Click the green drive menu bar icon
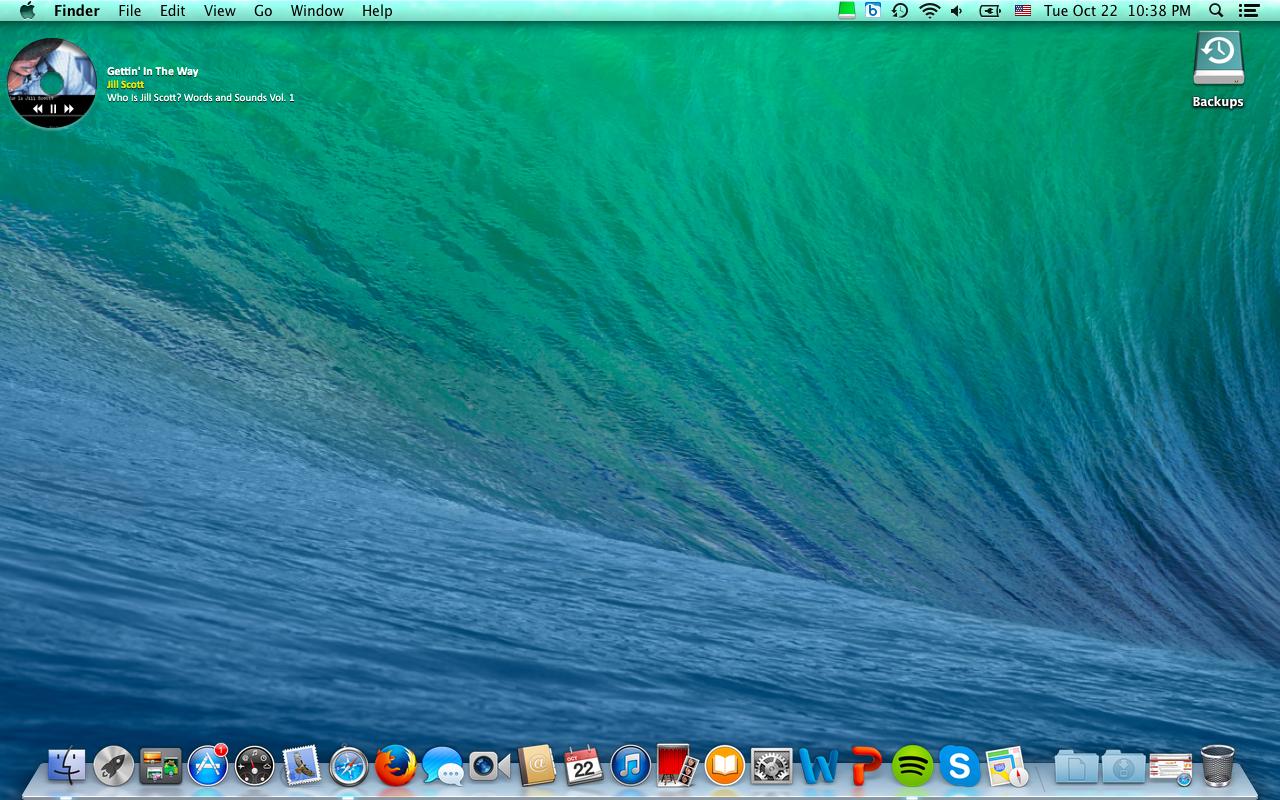Image resolution: width=1280 pixels, height=800 pixels. click(846, 11)
